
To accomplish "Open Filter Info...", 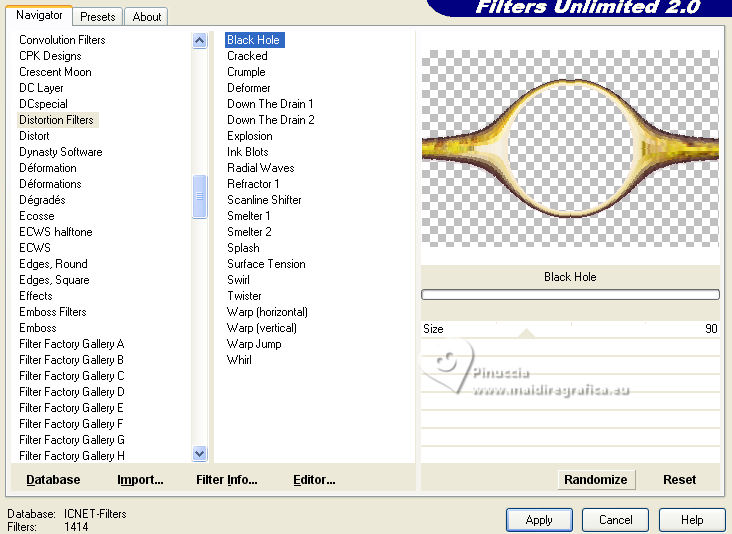I will click(226, 480).
